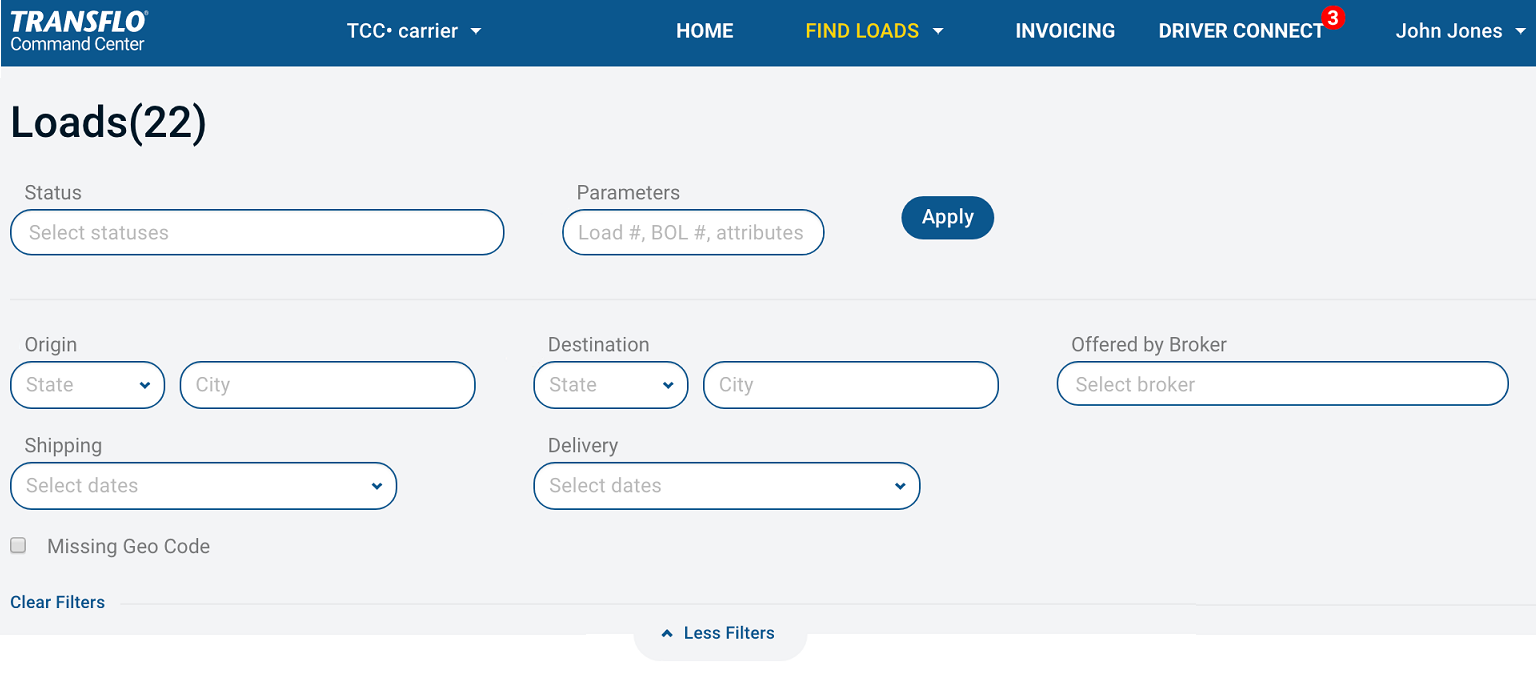Click the Clear Filters link
This screenshot has width=1536, height=691.
coord(57,602)
